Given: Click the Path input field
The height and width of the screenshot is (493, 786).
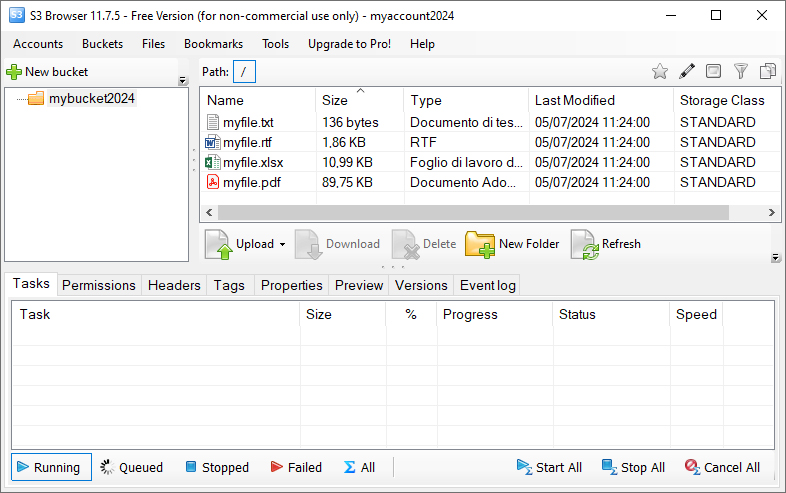Looking at the screenshot, I should click(244, 72).
